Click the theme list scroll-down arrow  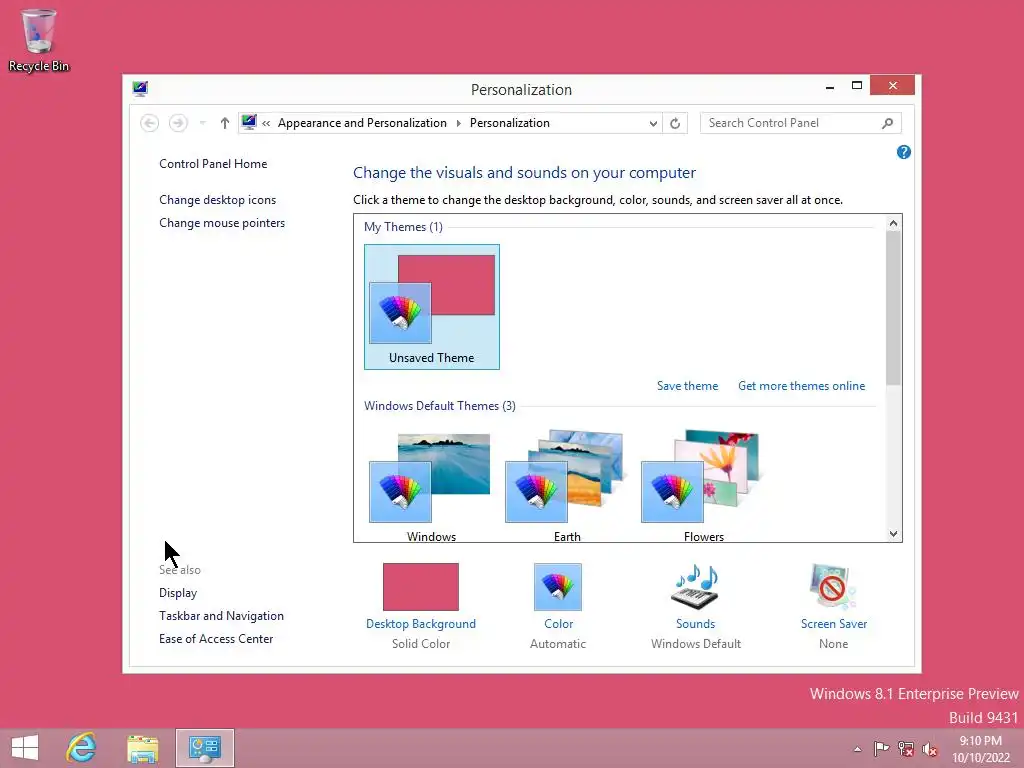893,534
